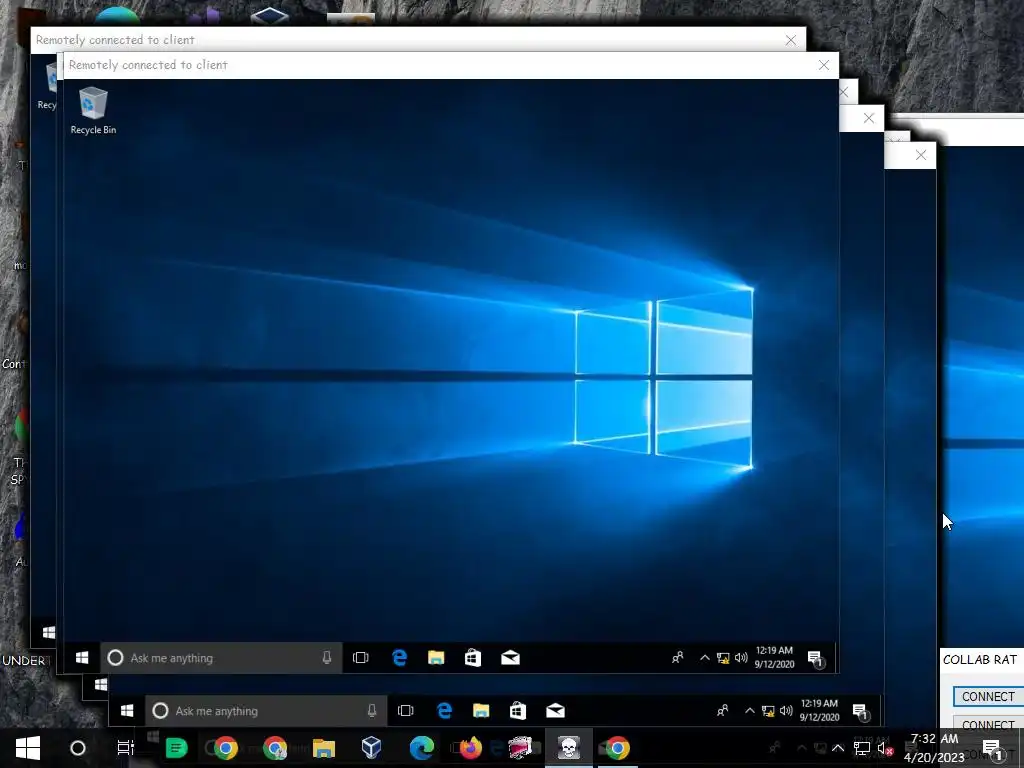This screenshot has height=768, width=1024.
Task: Click the first CONNECT button in COLLAB RAT
Action: pyautogui.click(x=988, y=697)
